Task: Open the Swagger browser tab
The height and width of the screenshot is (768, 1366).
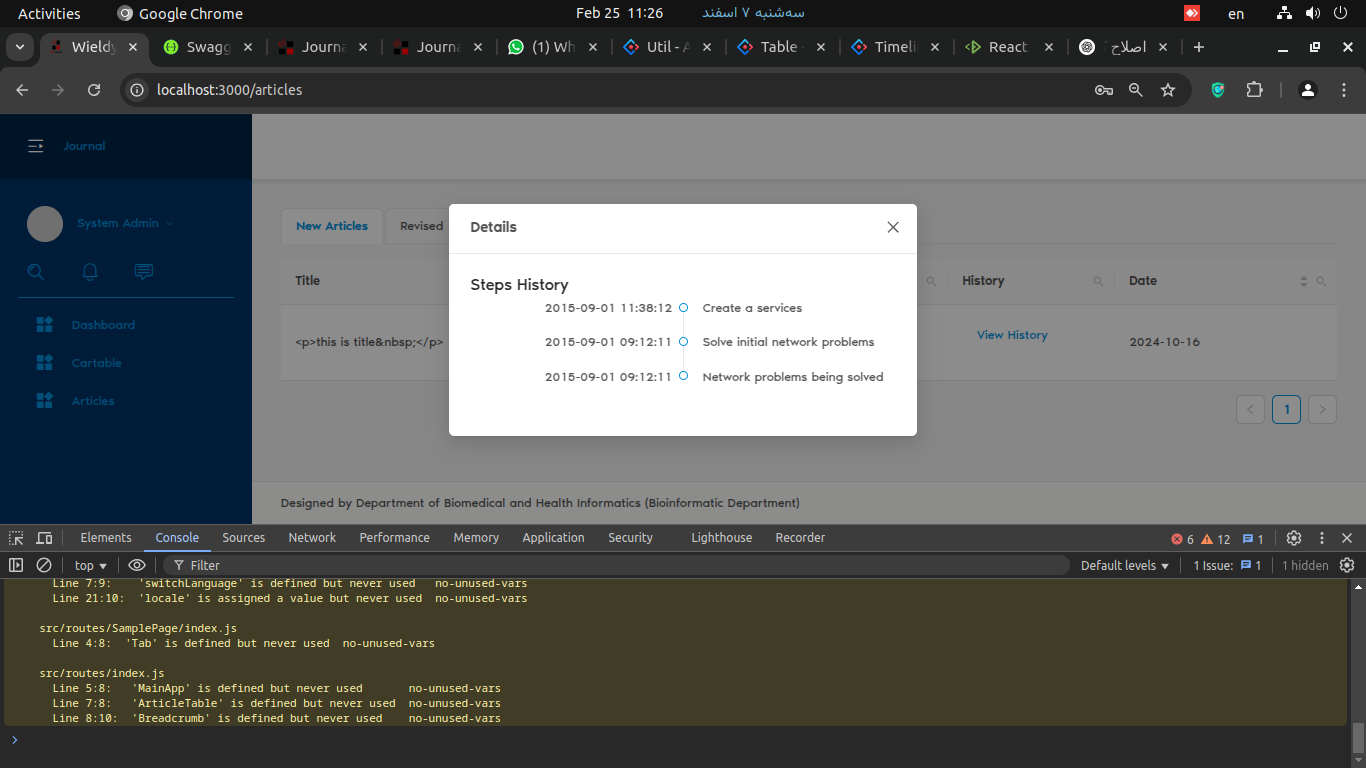Action: [198, 47]
